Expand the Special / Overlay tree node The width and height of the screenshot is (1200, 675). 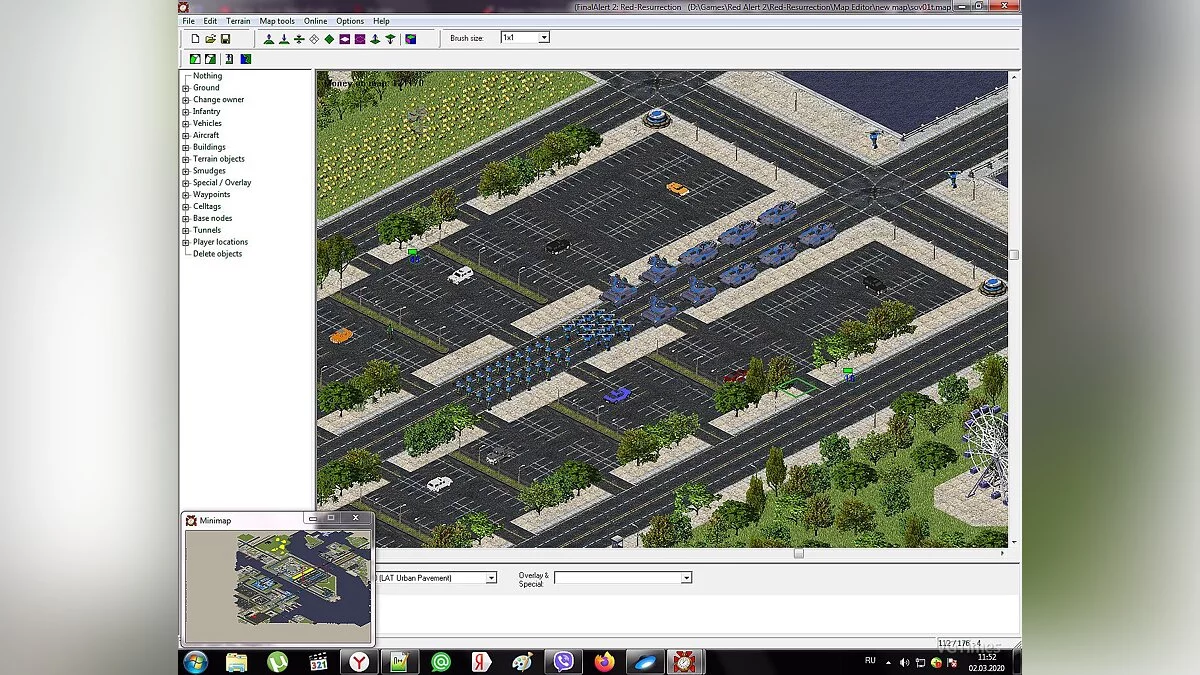pos(186,183)
